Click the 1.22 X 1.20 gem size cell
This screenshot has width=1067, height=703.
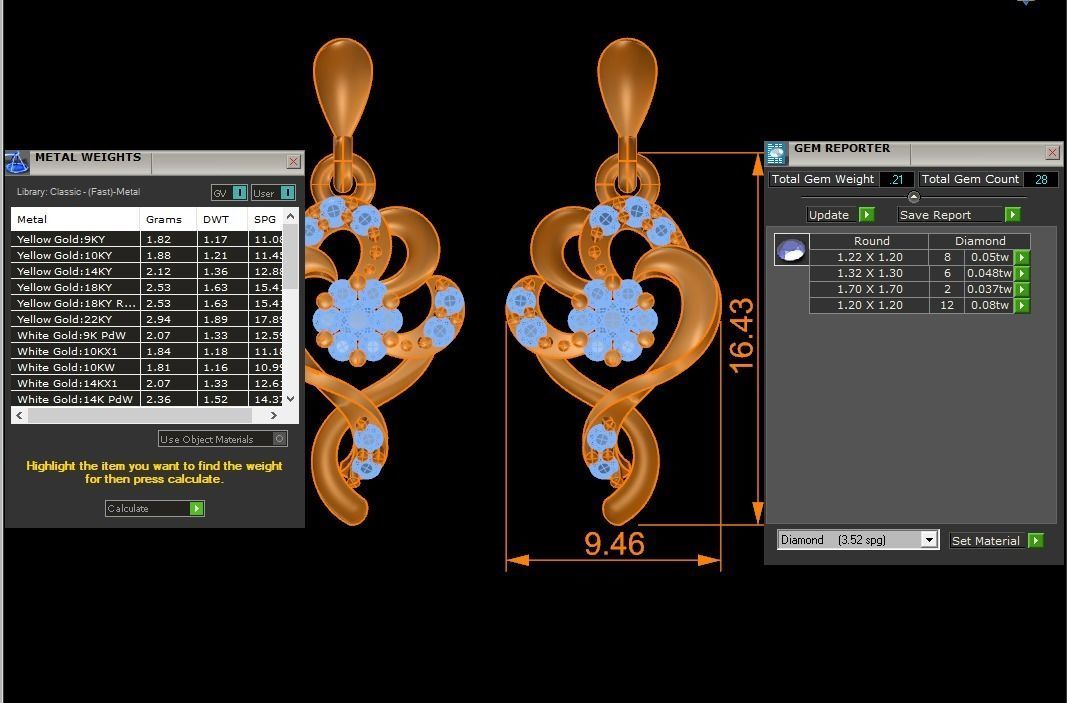click(869, 257)
